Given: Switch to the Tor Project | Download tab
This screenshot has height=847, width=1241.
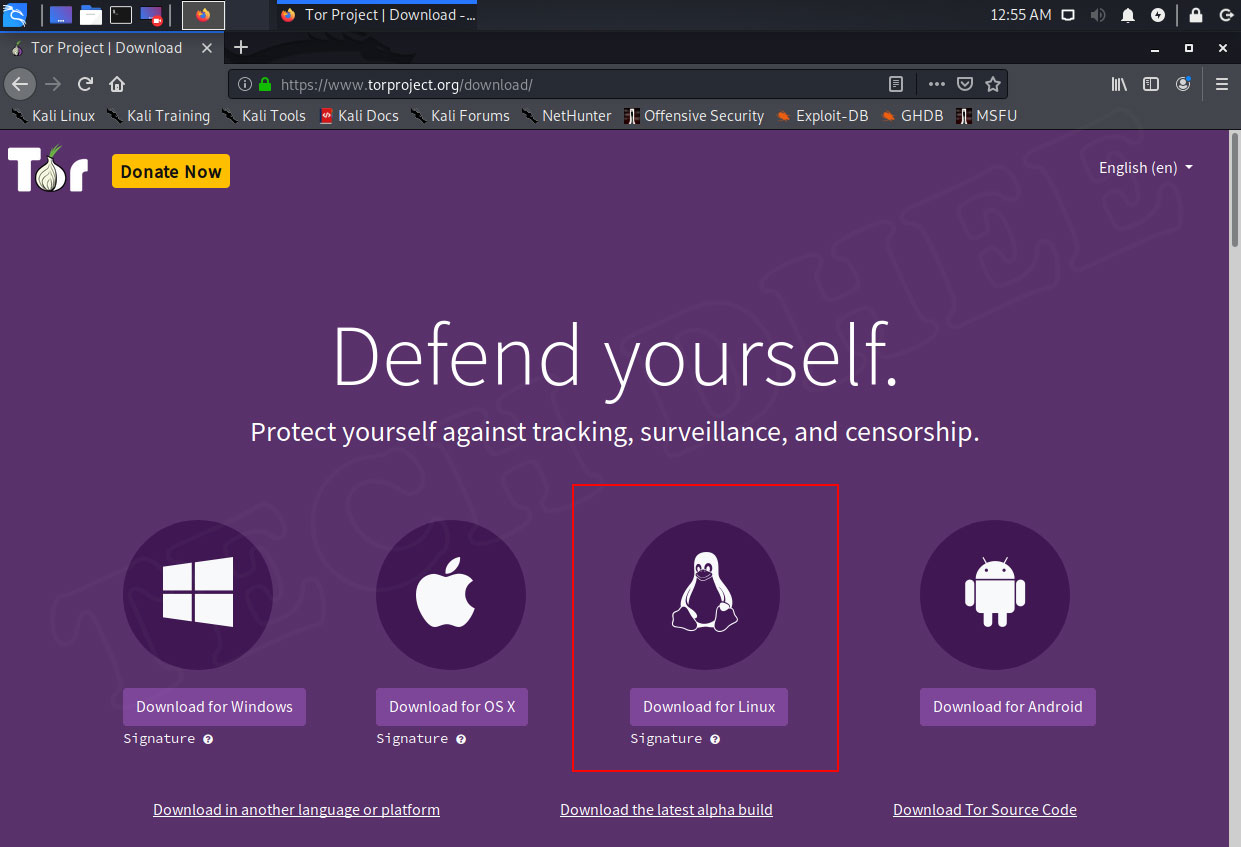Looking at the screenshot, I should click(x=107, y=47).
